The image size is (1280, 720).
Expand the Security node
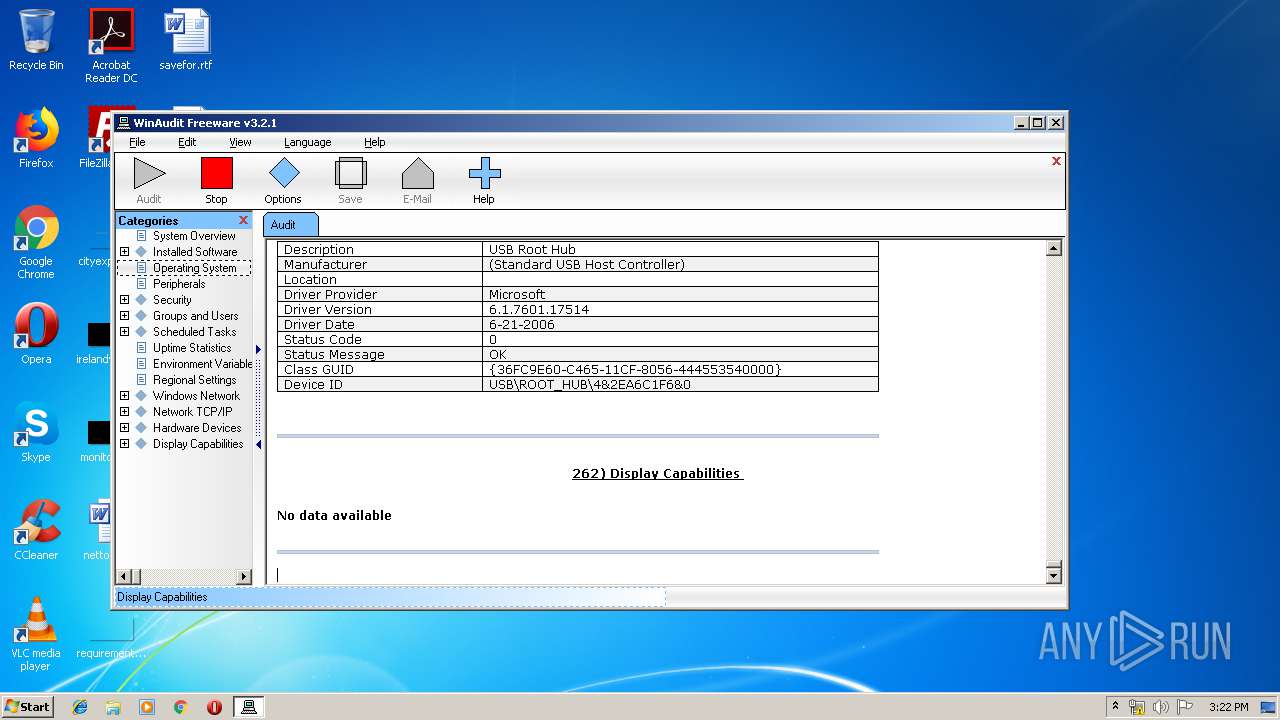(x=124, y=300)
